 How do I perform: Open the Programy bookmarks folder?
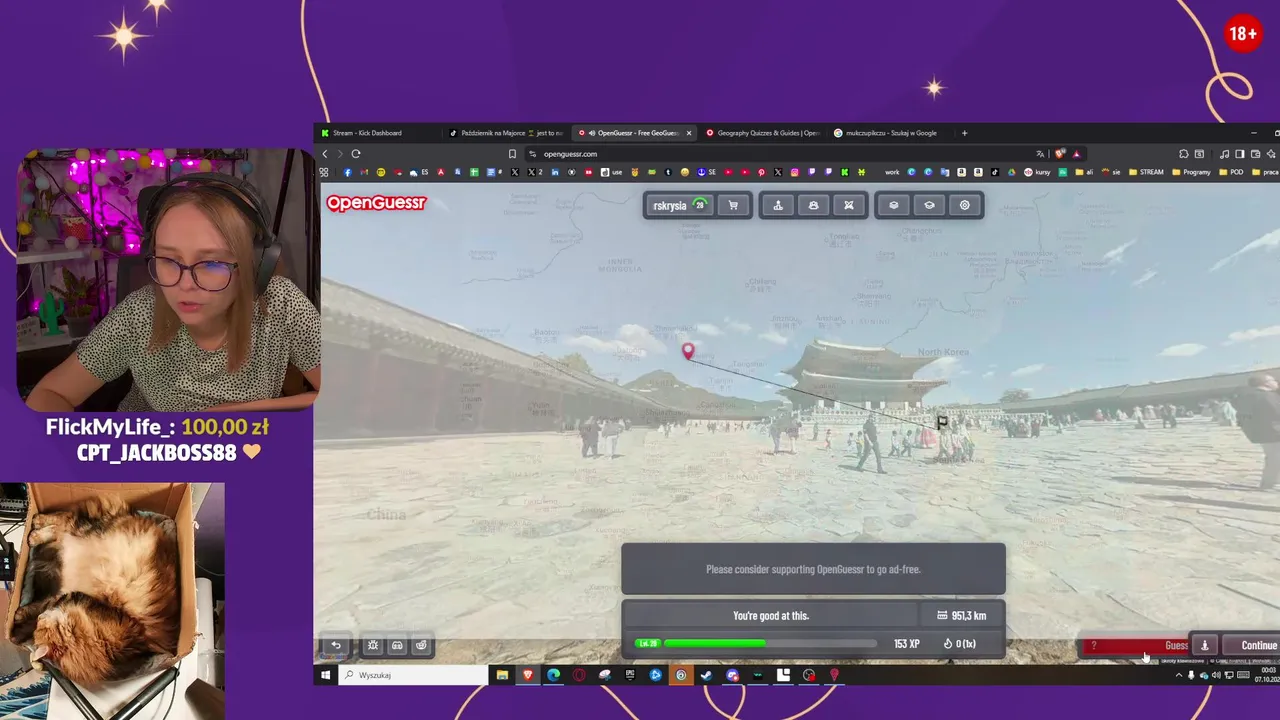tap(1190, 172)
